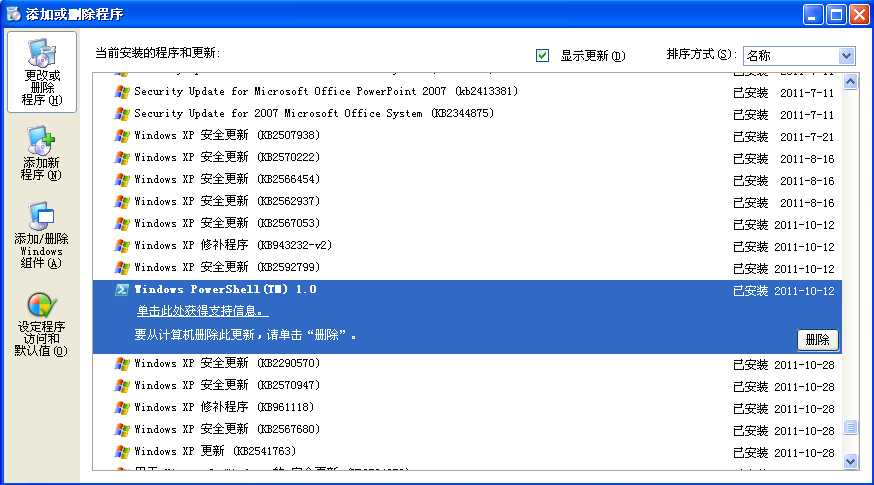Viewport: 874px width, 485px height.
Task: Click icon beside Windows XP update KB2562937
Action: pyautogui.click(x=122, y=202)
